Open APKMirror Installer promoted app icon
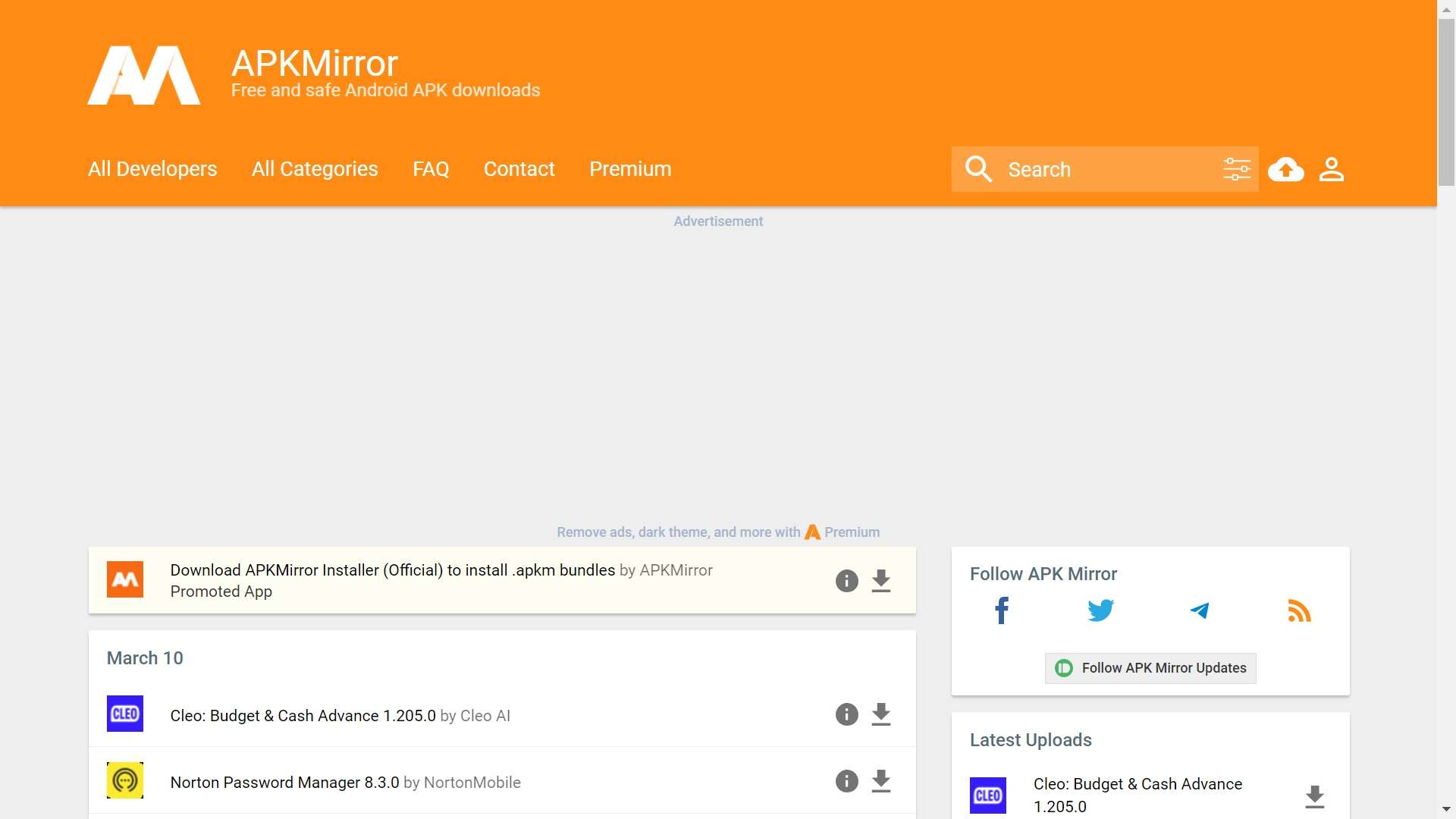This screenshot has width=1456, height=819. 125,579
